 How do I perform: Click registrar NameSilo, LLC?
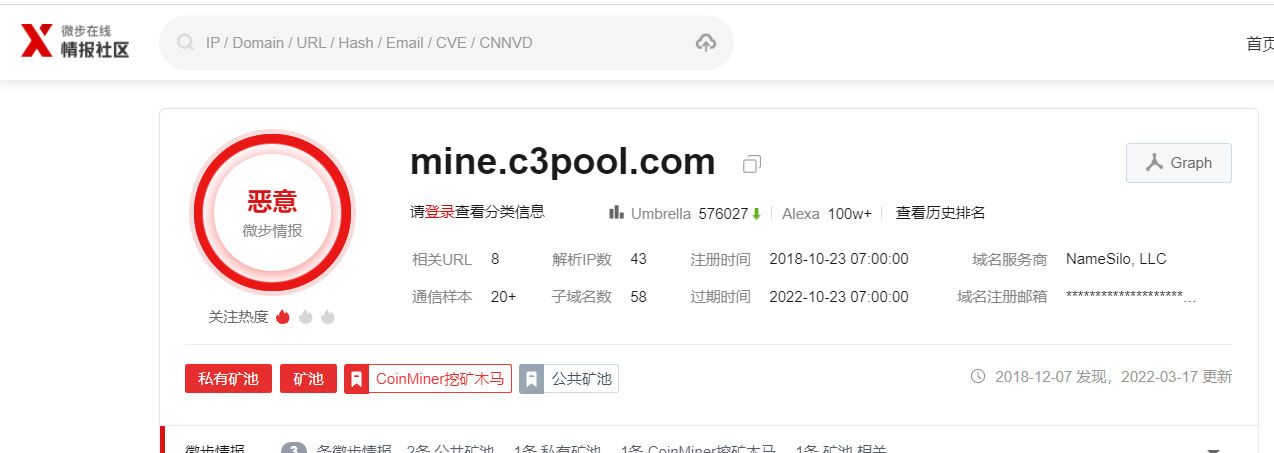point(1116,259)
